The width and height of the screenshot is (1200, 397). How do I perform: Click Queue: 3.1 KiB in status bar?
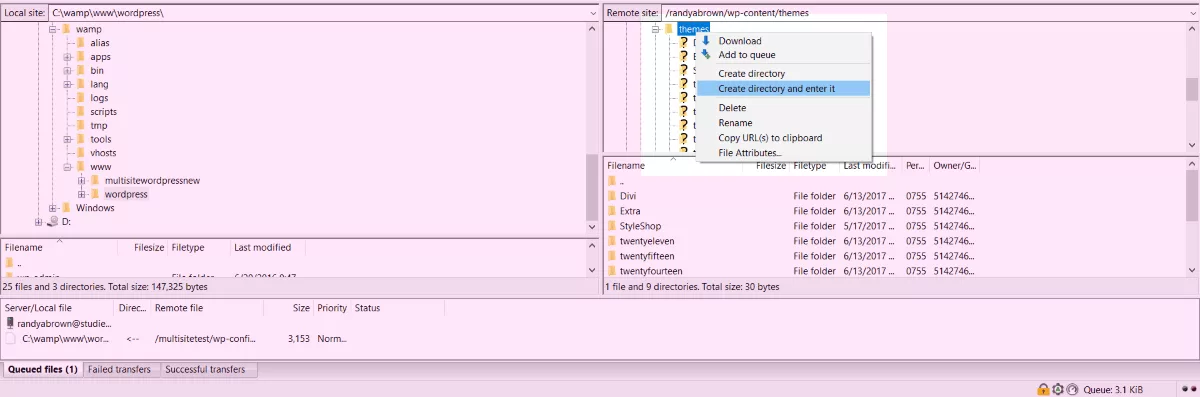[1112, 389]
